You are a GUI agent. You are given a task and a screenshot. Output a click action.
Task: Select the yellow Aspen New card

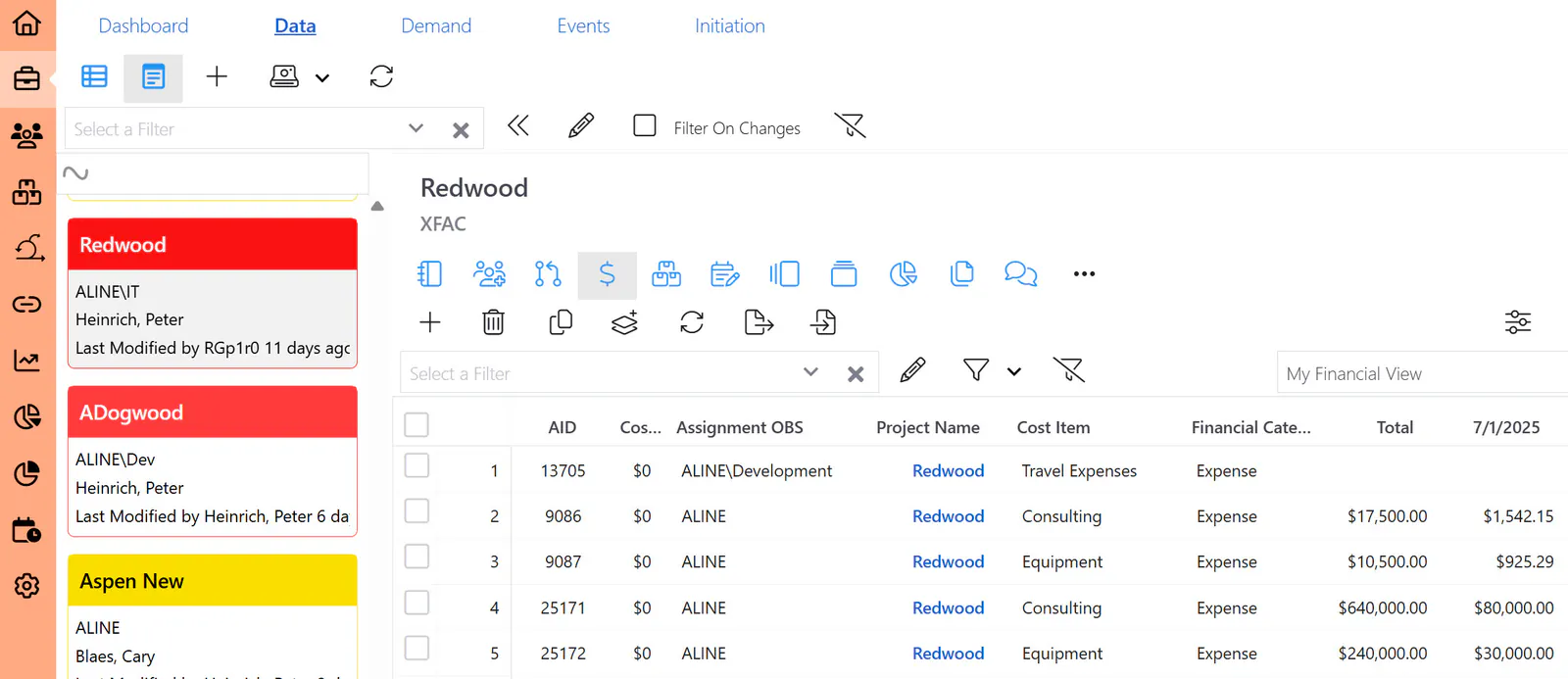[x=213, y=616]
